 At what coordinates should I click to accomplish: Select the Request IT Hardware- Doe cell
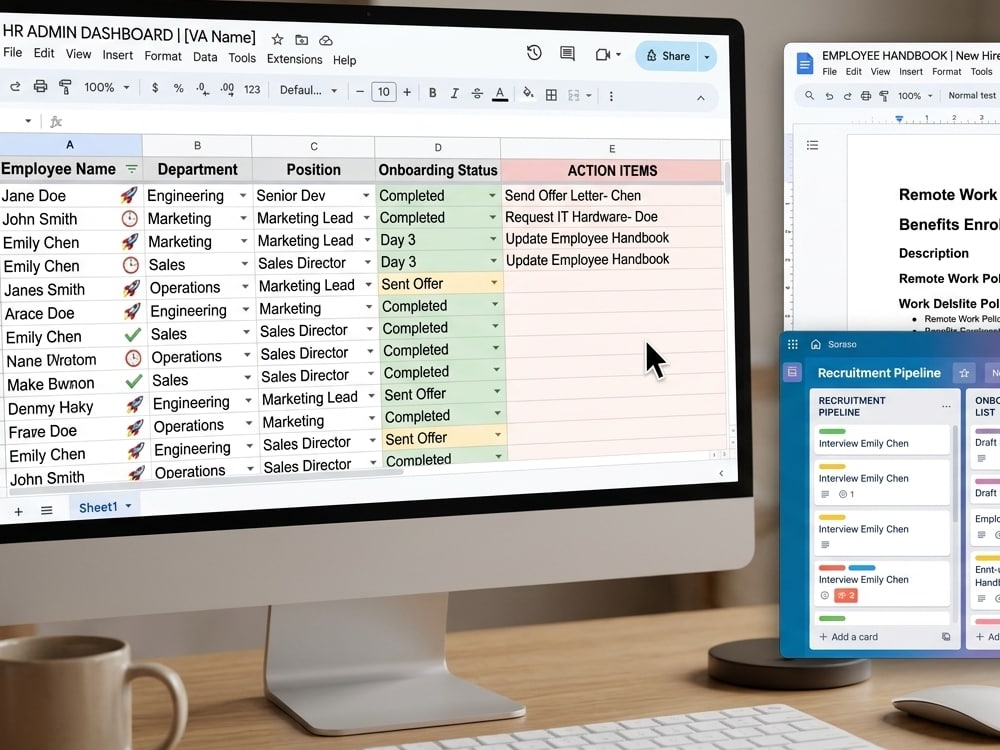[612, 217]
